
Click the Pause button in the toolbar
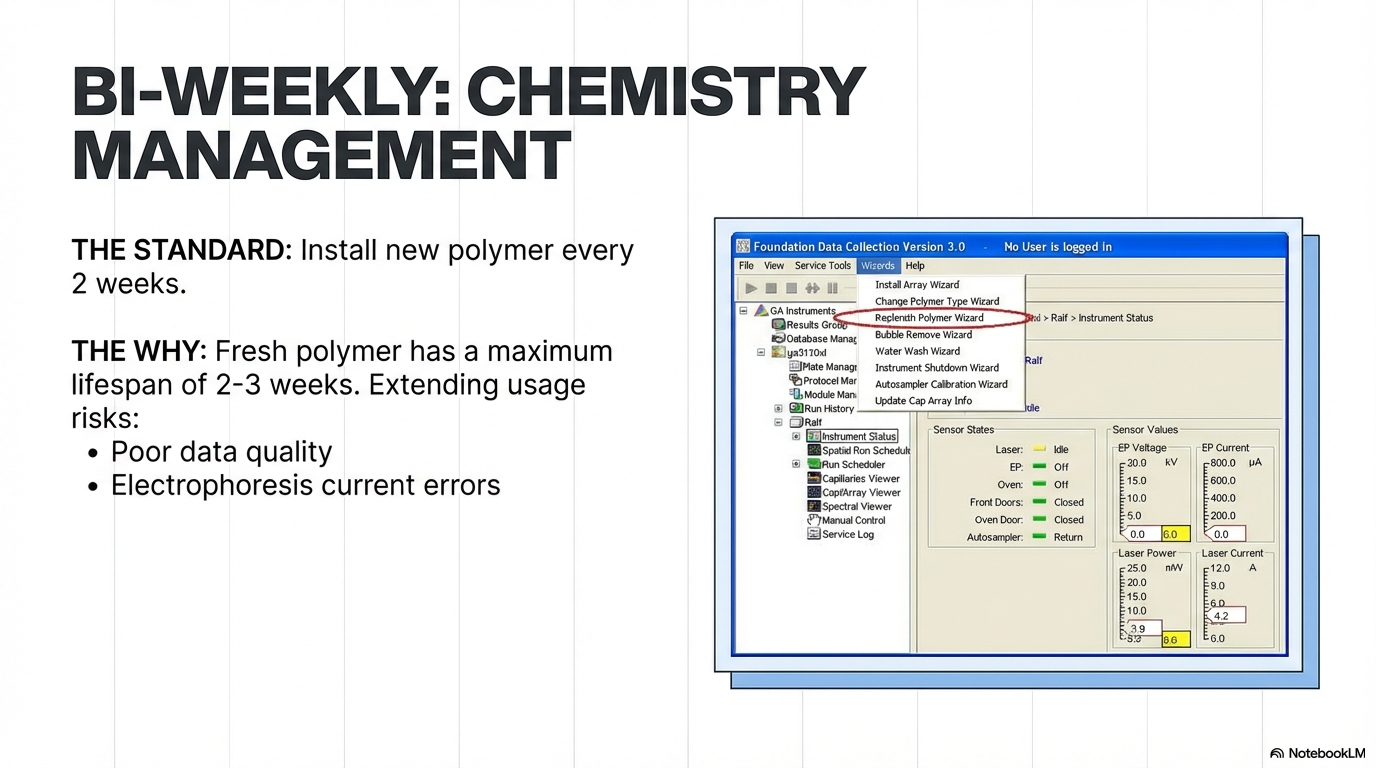pos(832,288)
